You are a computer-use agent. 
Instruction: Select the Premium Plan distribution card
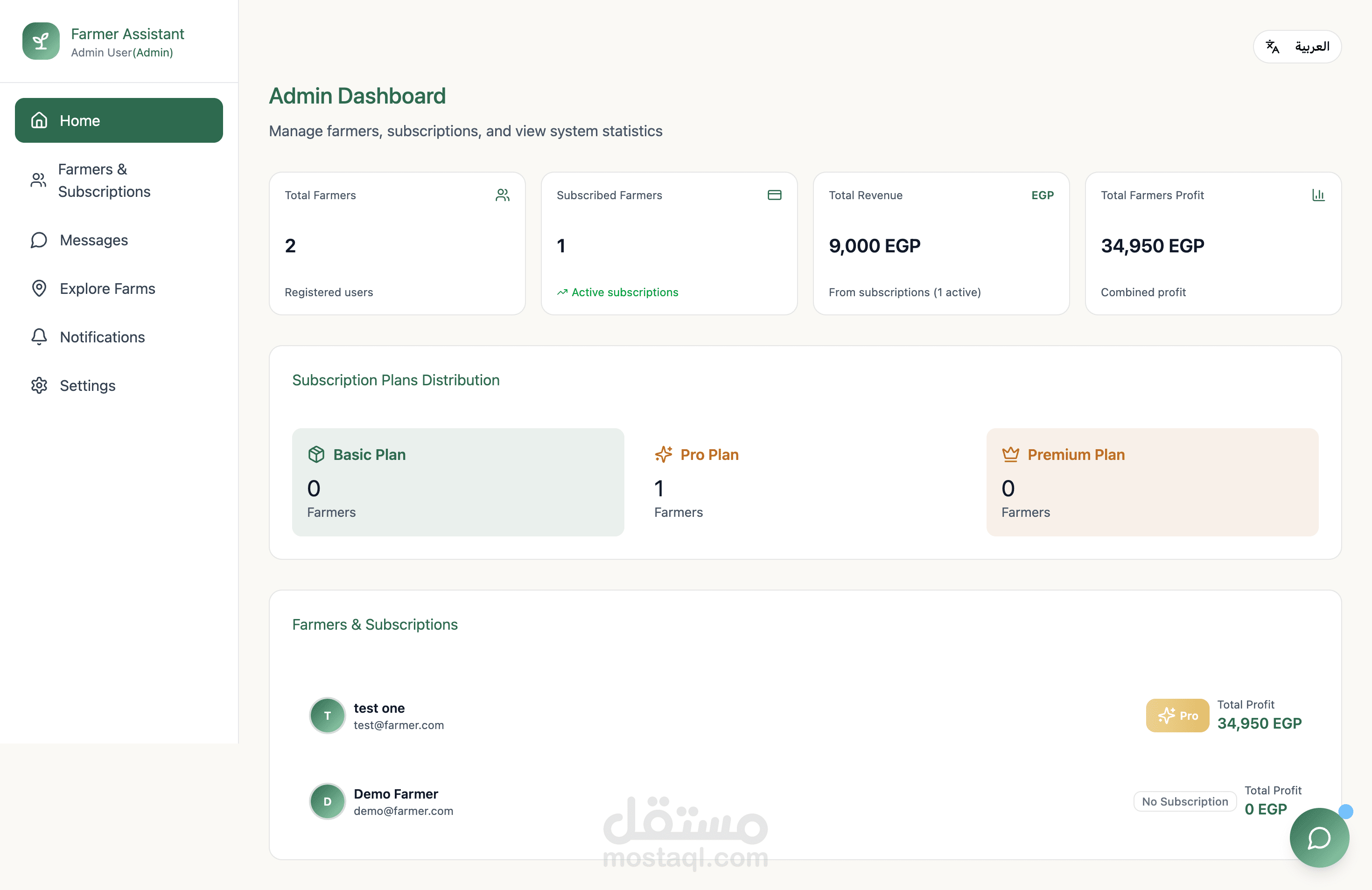tap(1152, 482)
